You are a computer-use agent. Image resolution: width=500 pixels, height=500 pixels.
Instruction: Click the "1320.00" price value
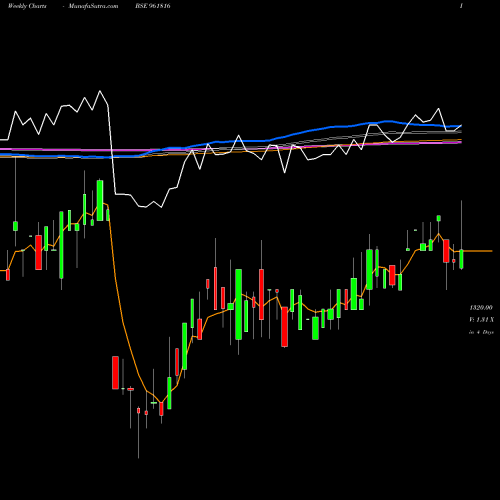481,307
